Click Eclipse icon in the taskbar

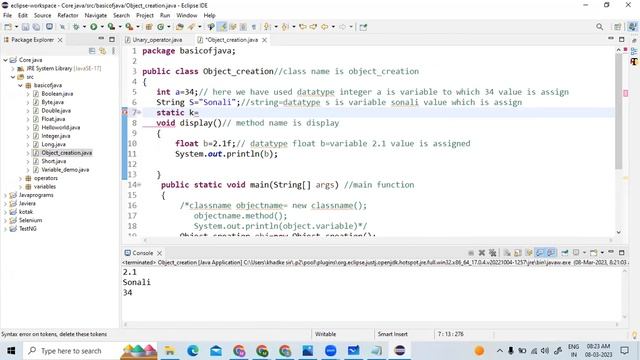(x=400, y=351)
